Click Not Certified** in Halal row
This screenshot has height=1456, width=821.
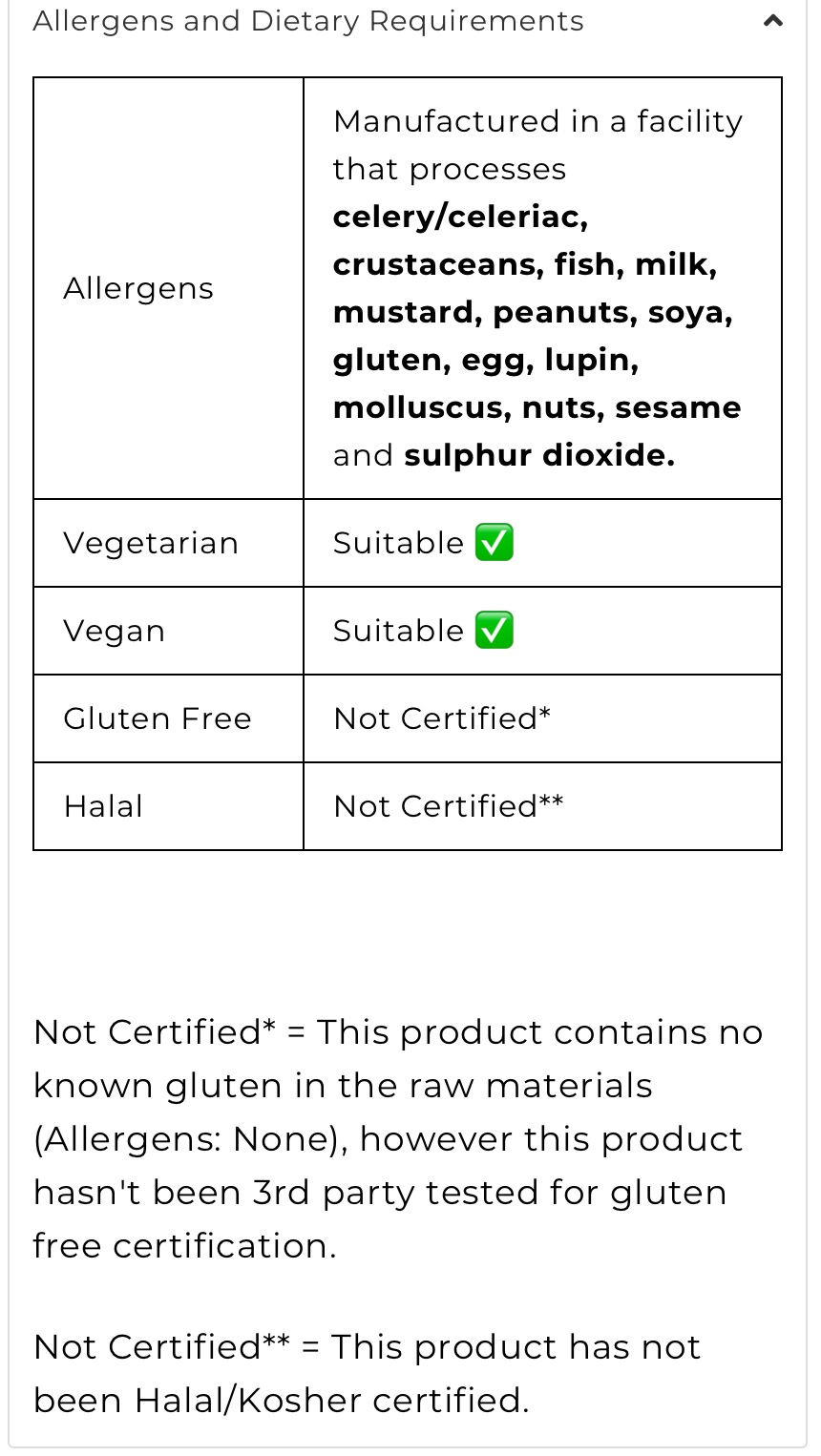coord(448,806)
